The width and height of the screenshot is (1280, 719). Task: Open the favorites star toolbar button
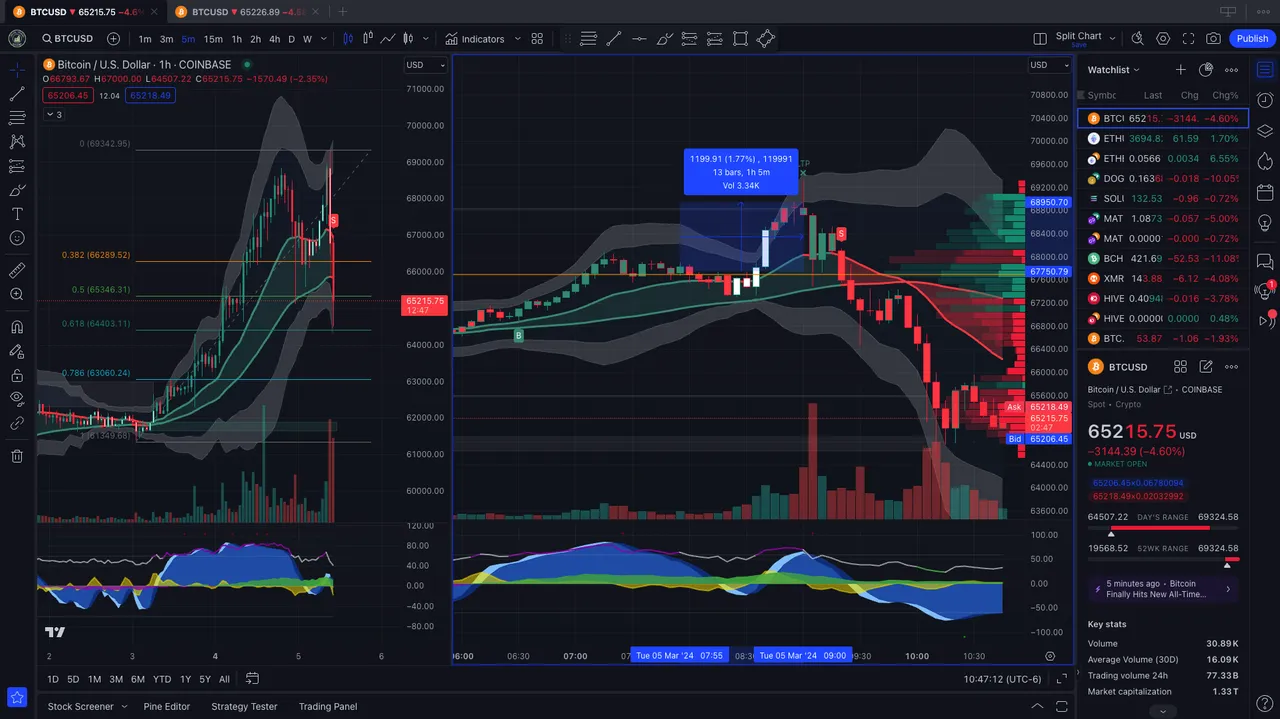17,697
